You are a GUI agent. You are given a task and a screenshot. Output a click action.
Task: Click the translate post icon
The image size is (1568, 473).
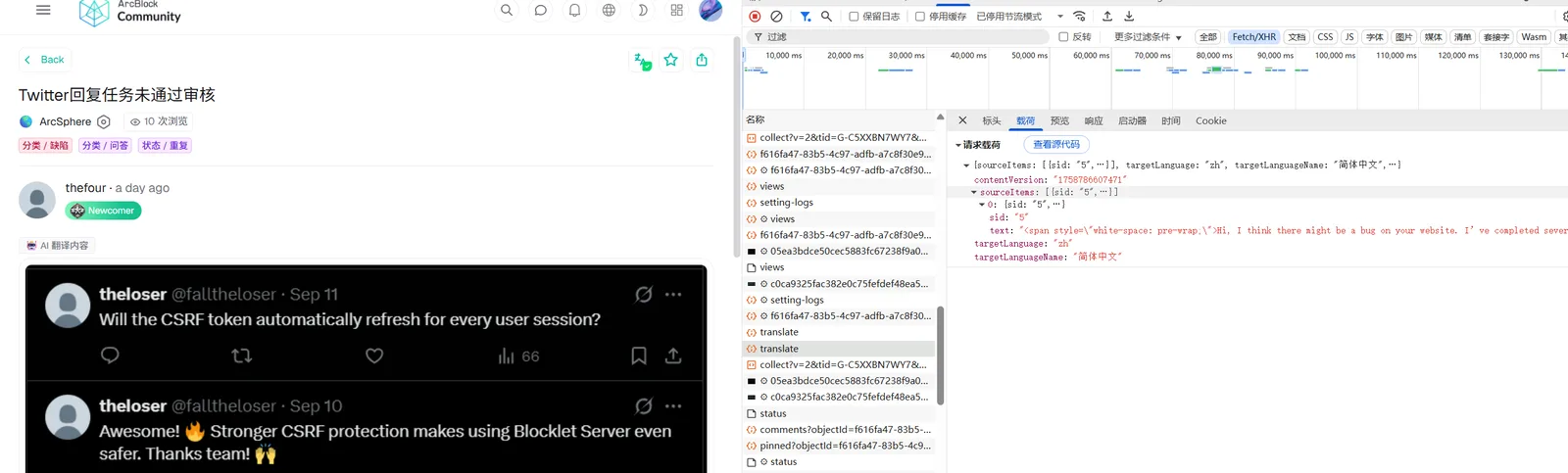coord(642,61)
